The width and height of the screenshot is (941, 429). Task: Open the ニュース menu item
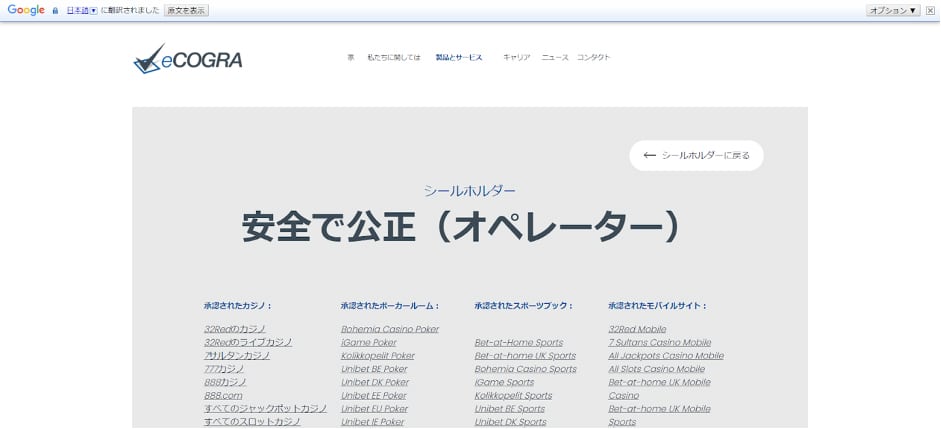pos(555,58)
